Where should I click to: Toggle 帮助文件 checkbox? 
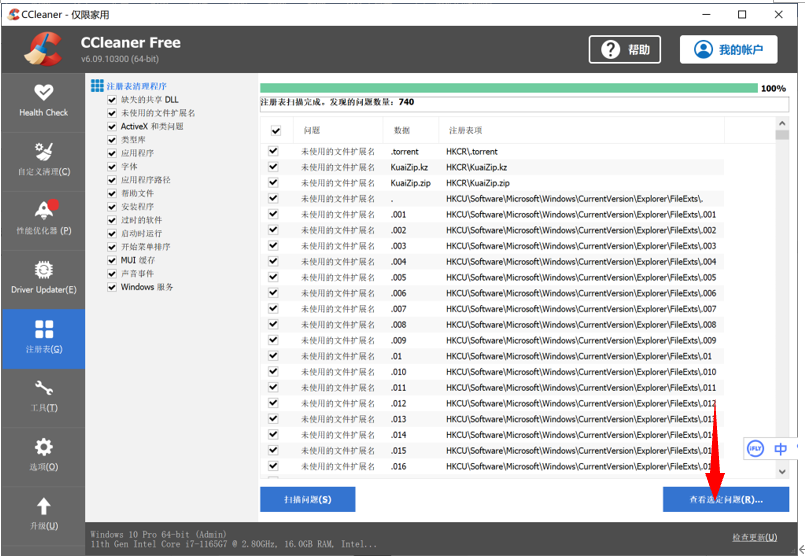pos(112,193)
